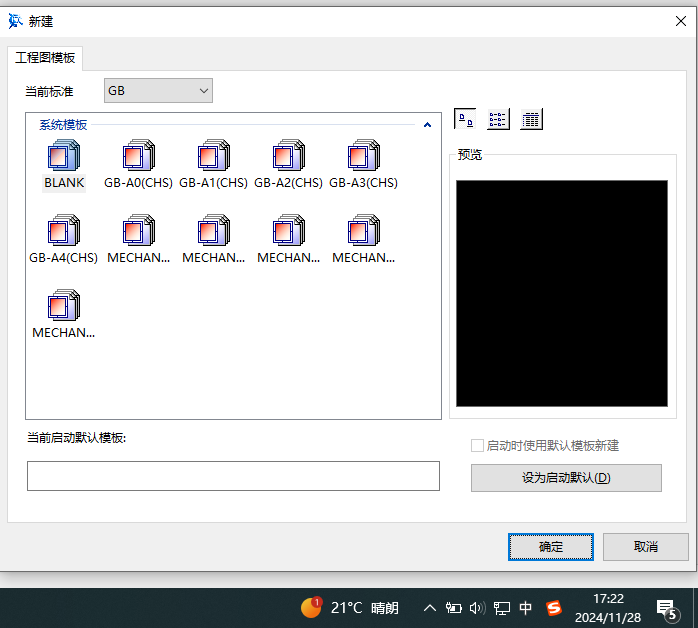Choose the GB-A4(CHS) template icon
Screen dimensions: 698x628
tap(64, 230)
